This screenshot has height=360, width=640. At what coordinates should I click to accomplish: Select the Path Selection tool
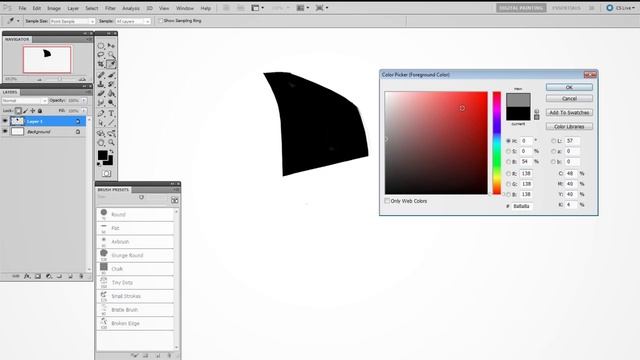(x=101, y=122)
